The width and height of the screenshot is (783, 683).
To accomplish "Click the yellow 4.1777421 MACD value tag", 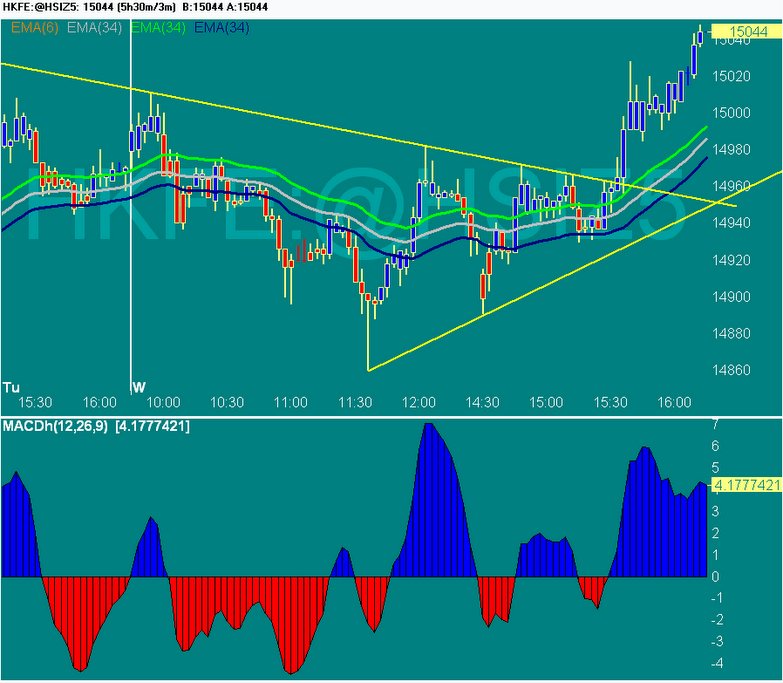I will click(x=747, y=485).
